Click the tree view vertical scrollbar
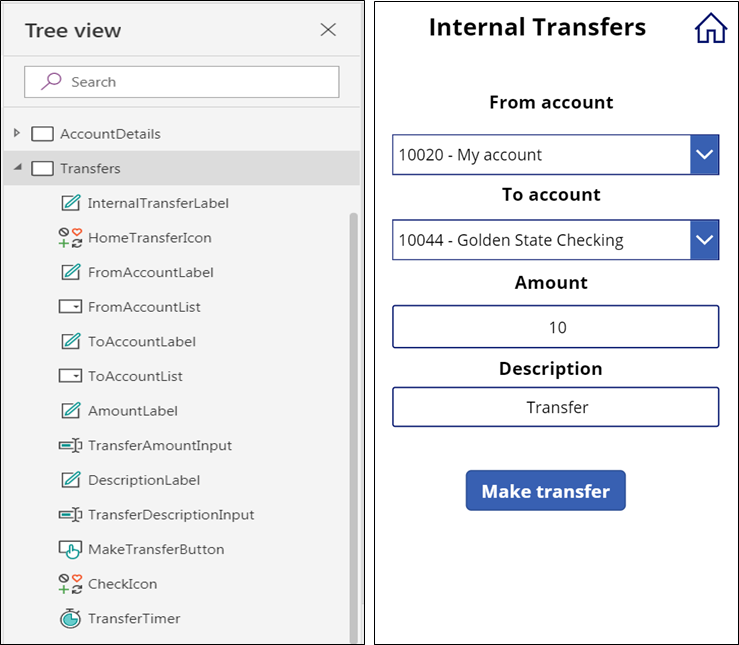Viewport: 739px width, 645px height. tap(353, 428)
